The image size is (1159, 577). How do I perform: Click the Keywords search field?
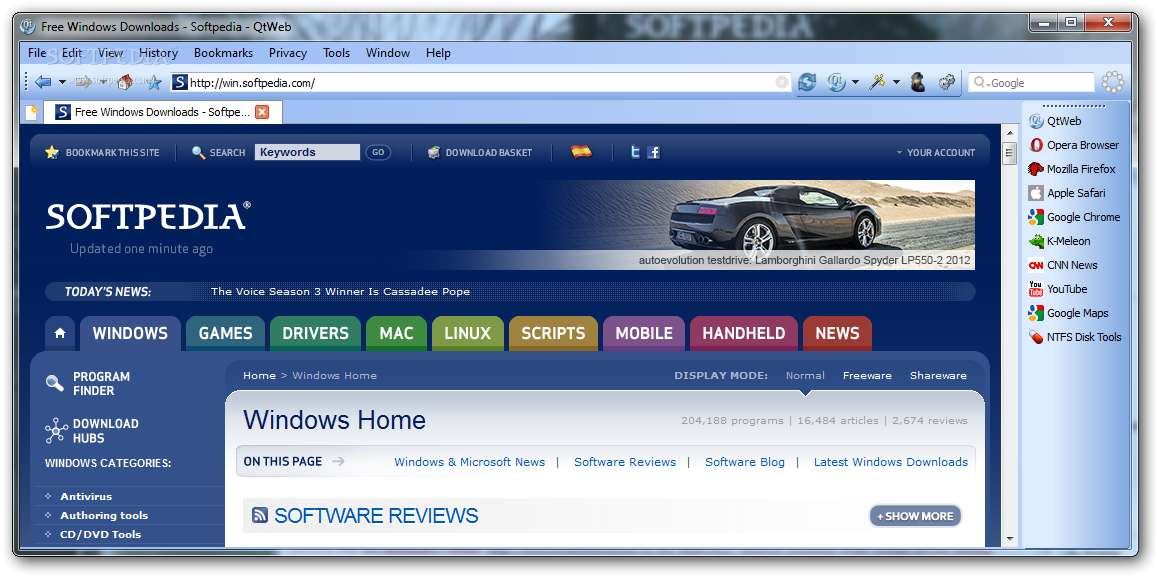[x=307, y=152]
